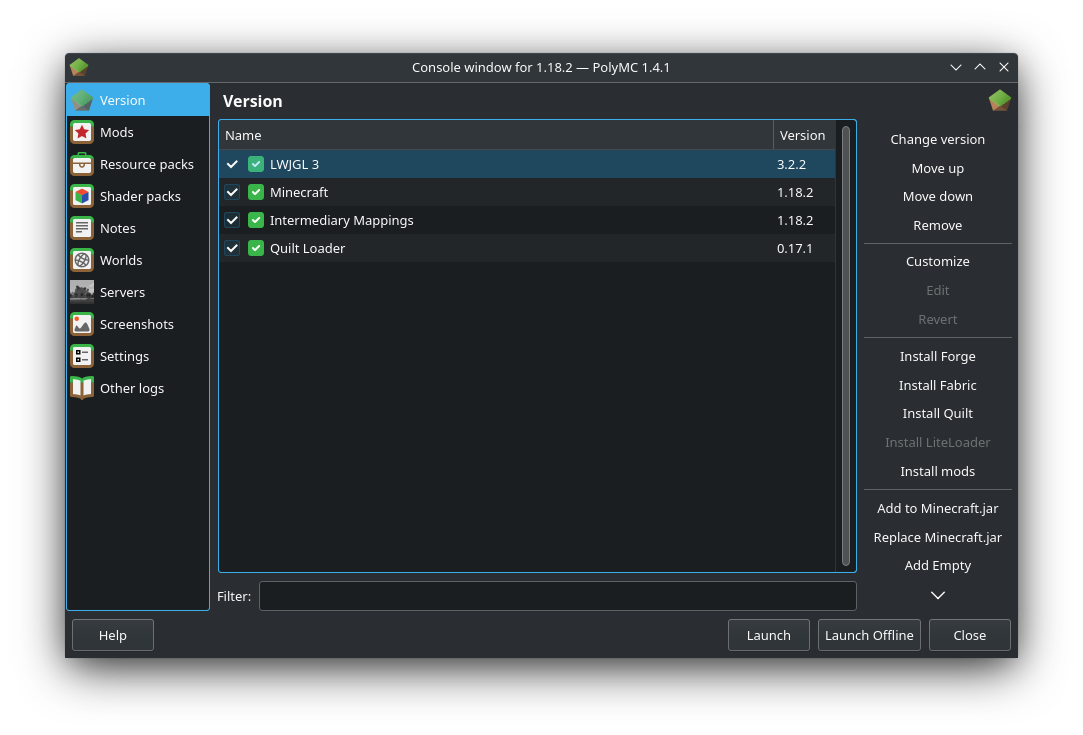This screenshot has height=735, width=1083.
Task: Disable the Intermediary Mappings checkbox
Action: 232,220
